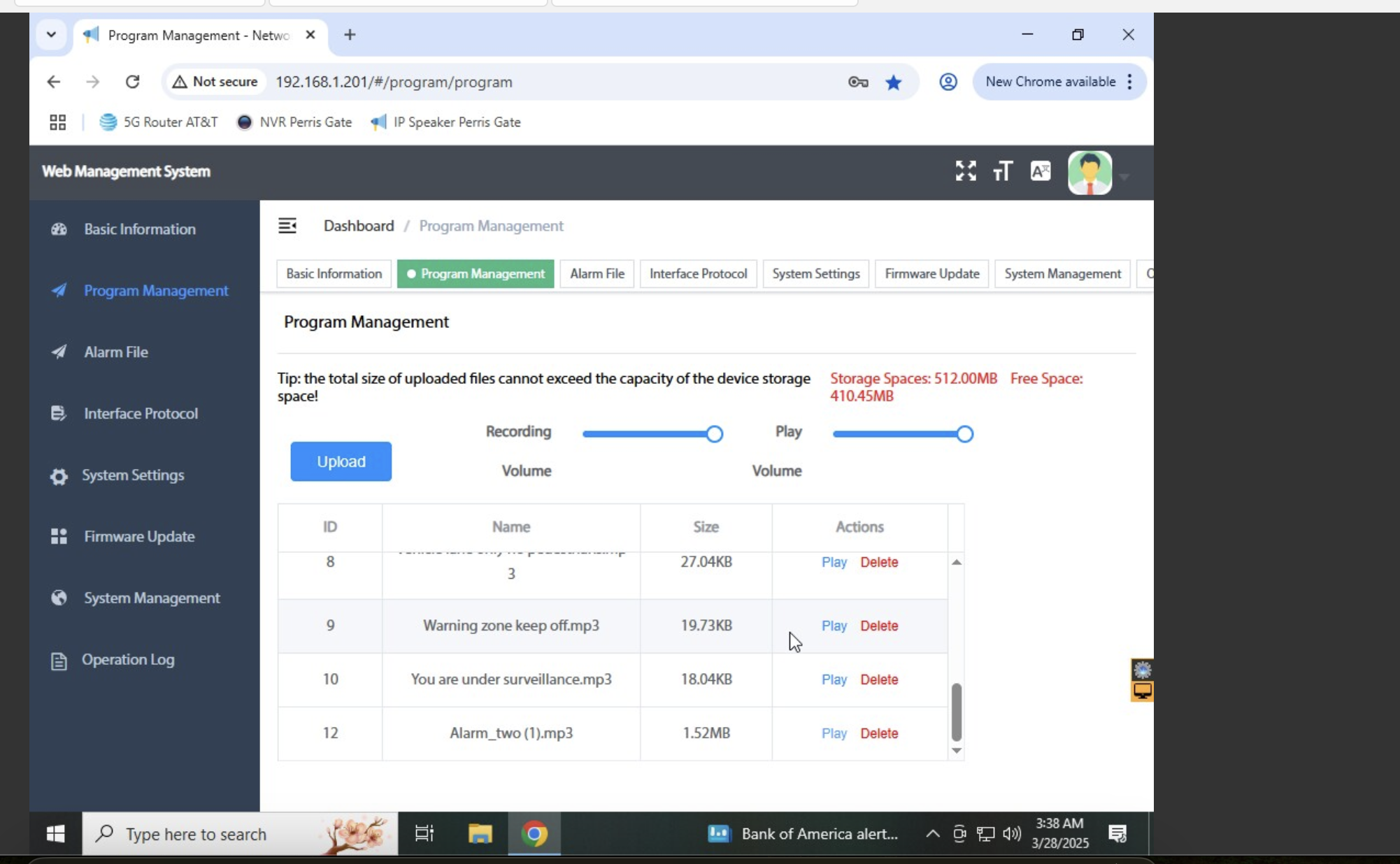Open the user avatar menu
The height and width of the screenshot is (864, 1400).
point(1090,173)
